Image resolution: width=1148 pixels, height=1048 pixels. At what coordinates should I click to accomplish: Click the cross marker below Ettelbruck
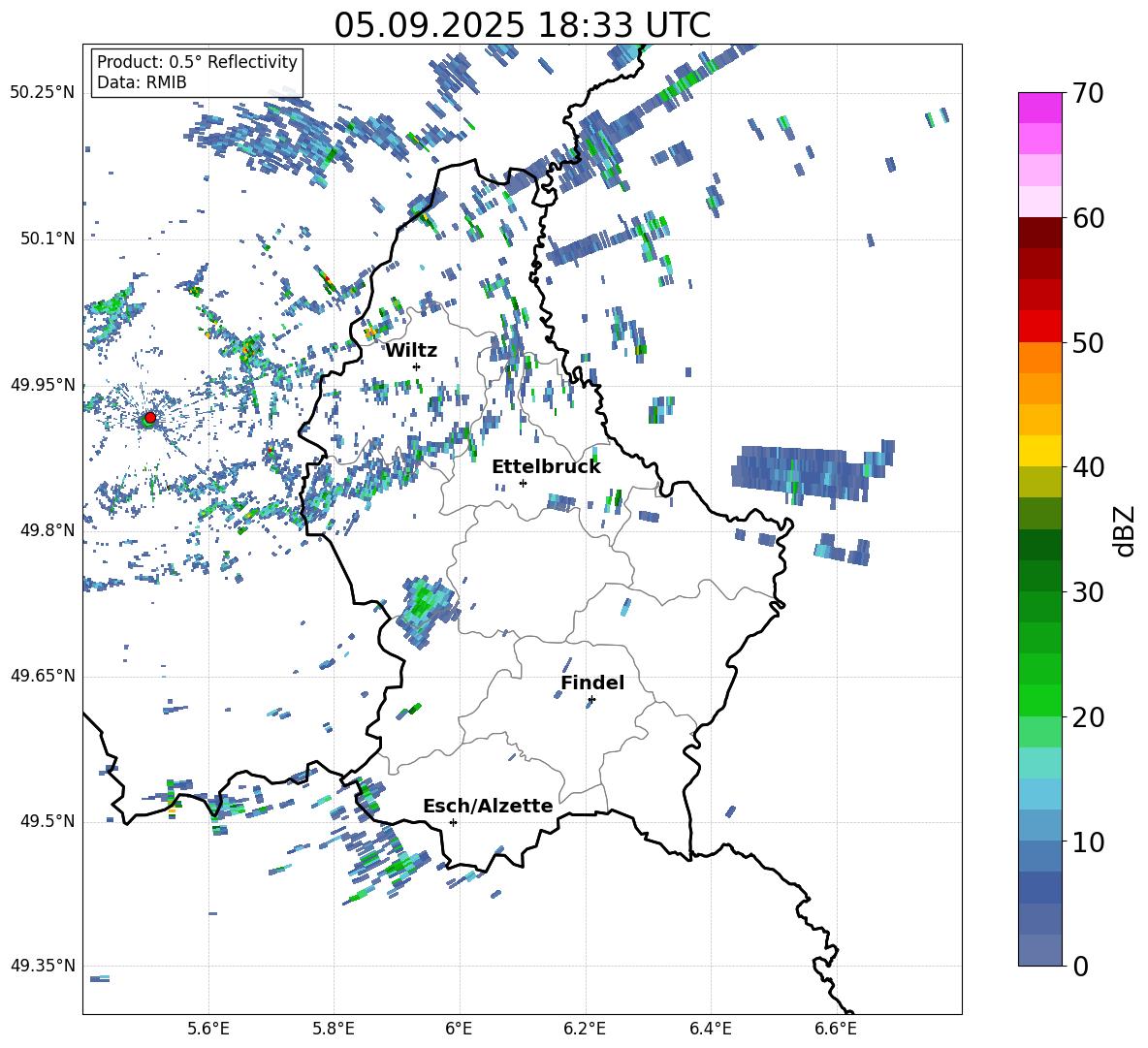[523, 483]
